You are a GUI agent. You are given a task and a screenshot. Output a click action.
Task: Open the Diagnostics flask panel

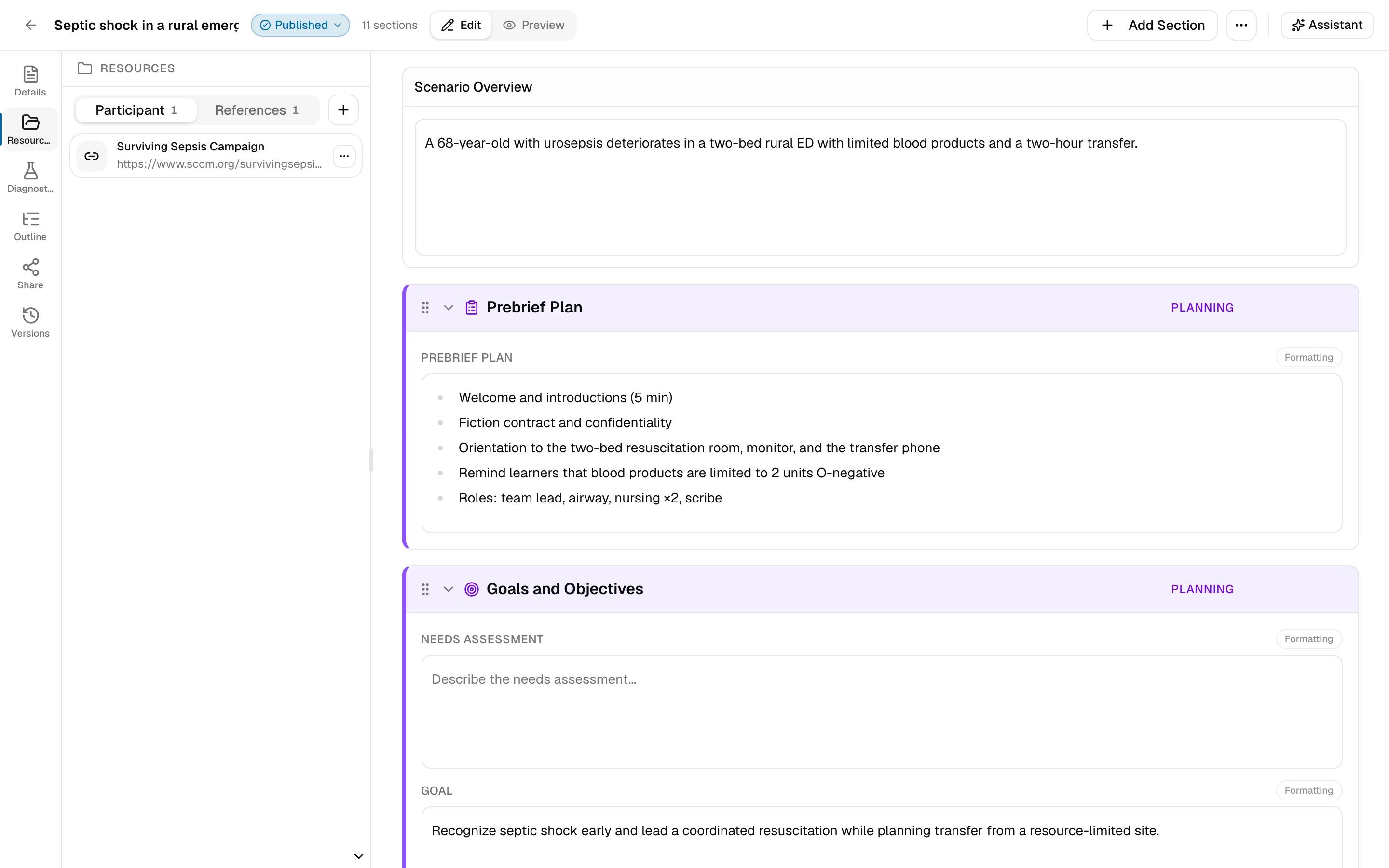pos(30,177)
